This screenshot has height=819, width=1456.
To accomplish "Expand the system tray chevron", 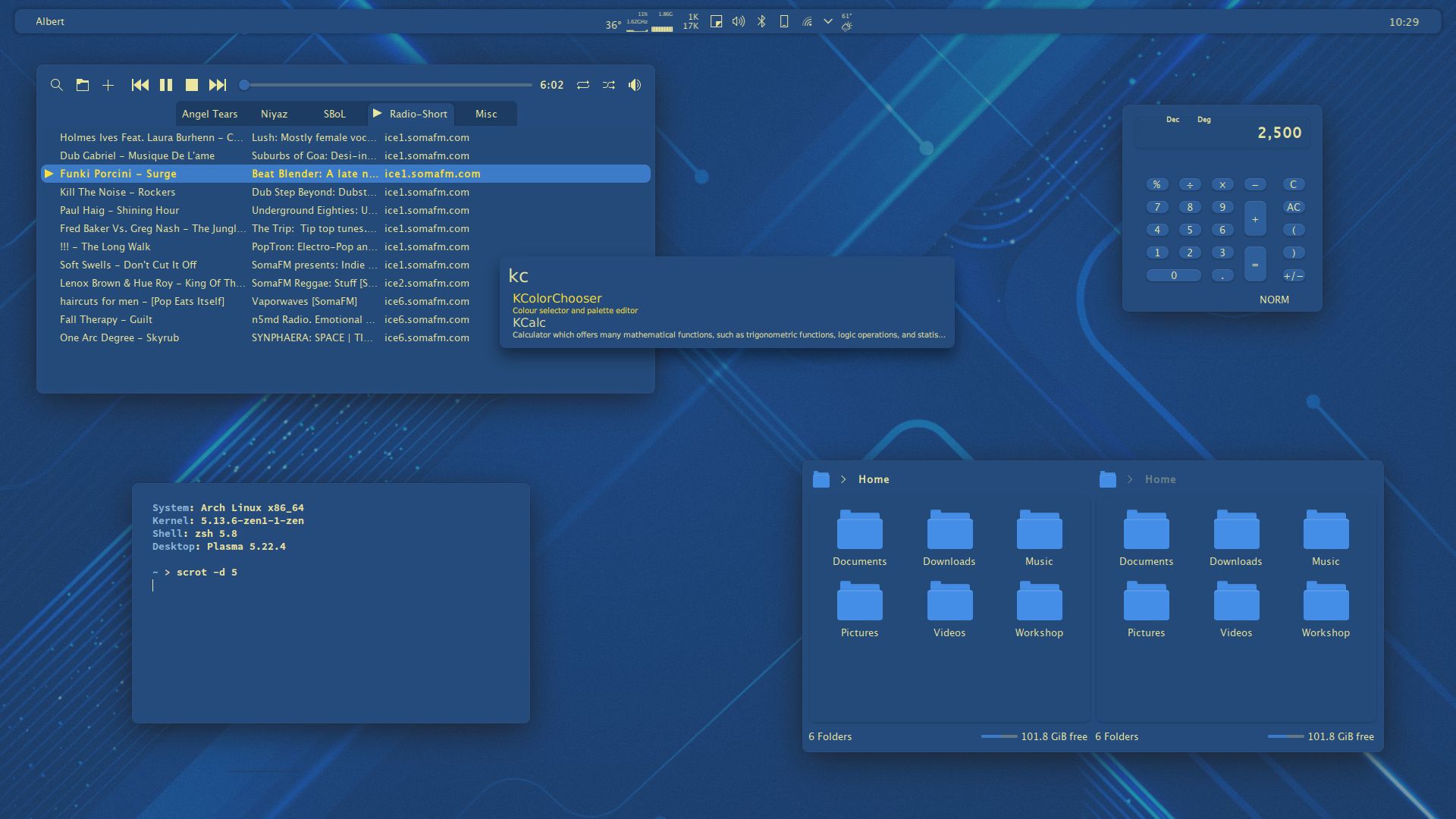I will point(828,22).
